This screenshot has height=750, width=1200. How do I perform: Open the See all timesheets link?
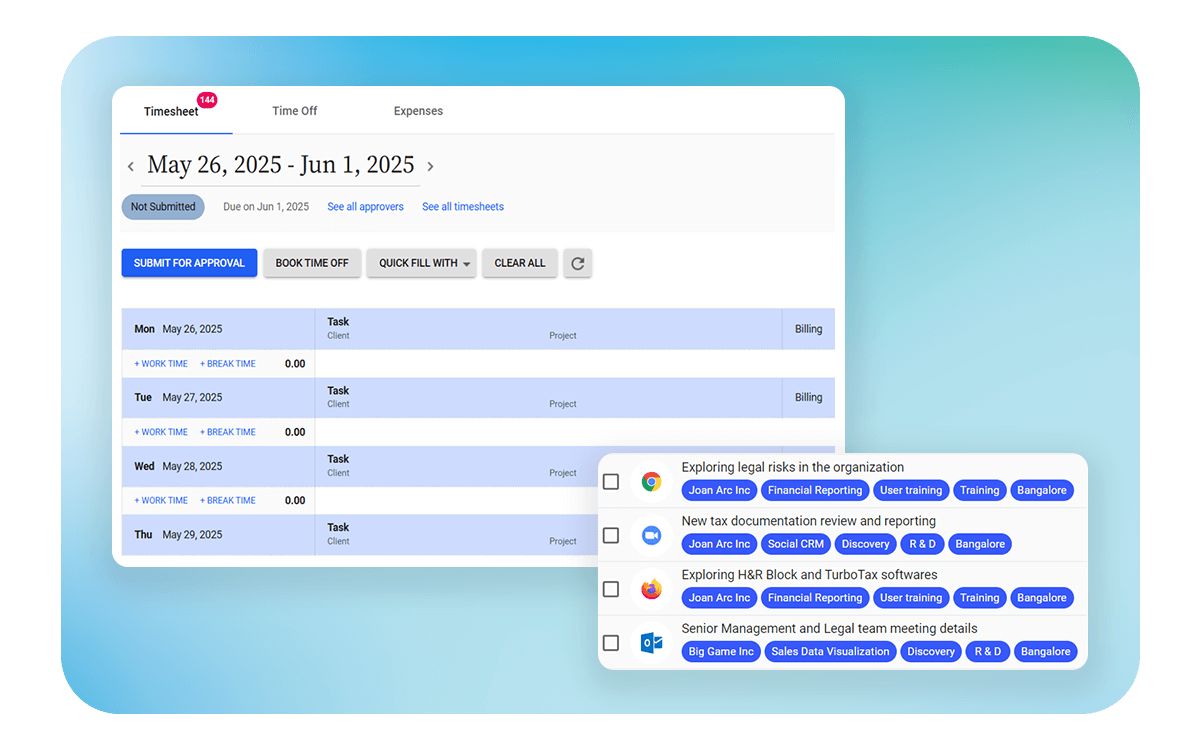[x=463, y=207]
